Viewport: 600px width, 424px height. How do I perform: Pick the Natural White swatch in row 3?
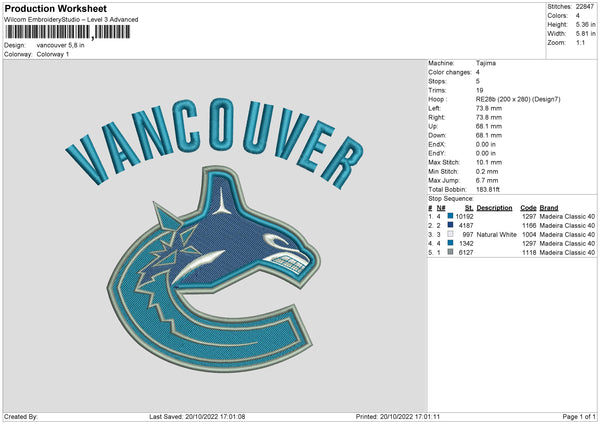451,234
